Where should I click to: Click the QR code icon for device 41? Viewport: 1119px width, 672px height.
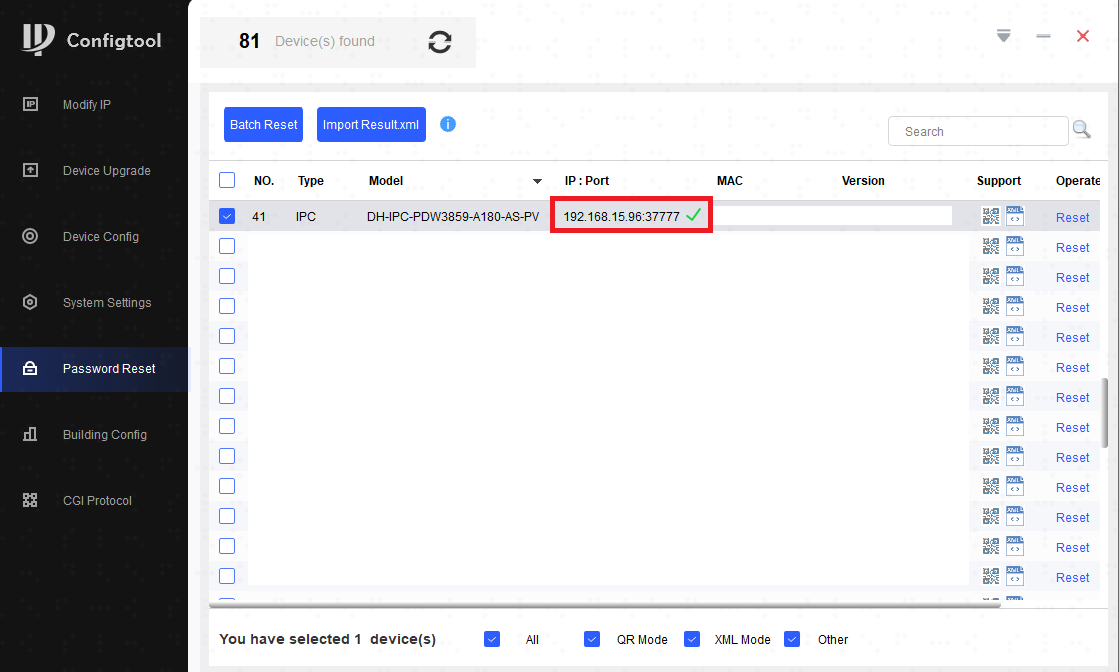coord(991,216)
